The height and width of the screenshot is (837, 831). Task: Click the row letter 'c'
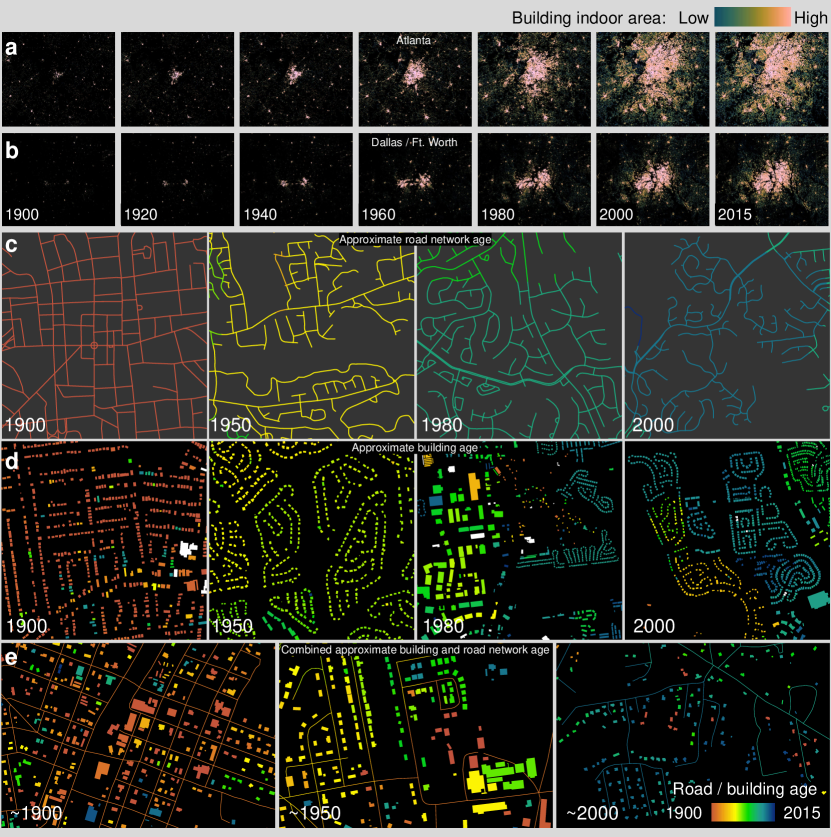(11, 245)
